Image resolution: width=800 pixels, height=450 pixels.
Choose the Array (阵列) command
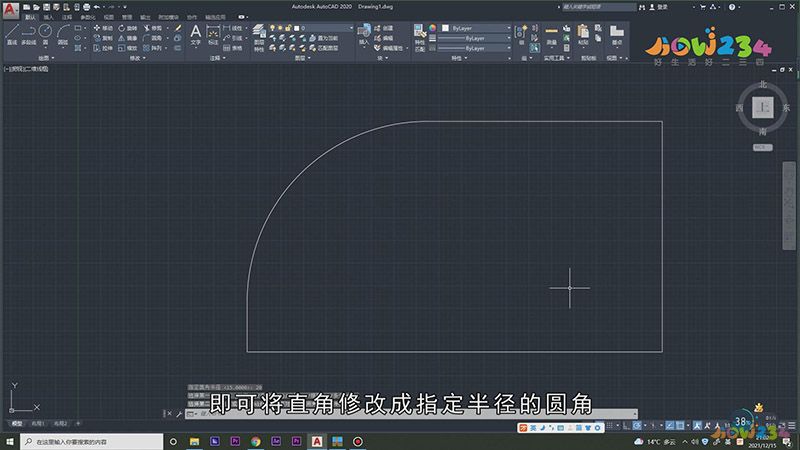(153, 48)
